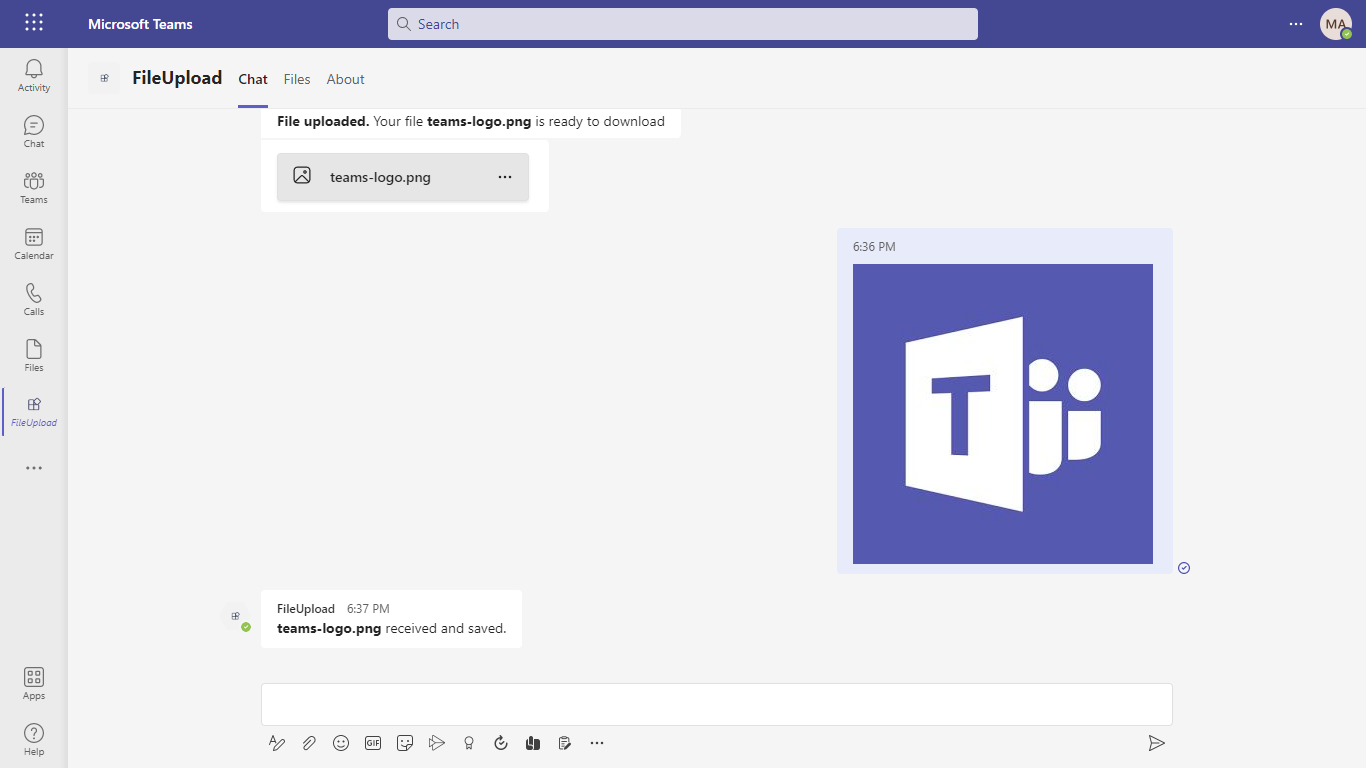Viewport: 1366px width, 768px height.
Task: Click the message seen status checkmark
Action: pyautogui.click(x=1184, y=568)
